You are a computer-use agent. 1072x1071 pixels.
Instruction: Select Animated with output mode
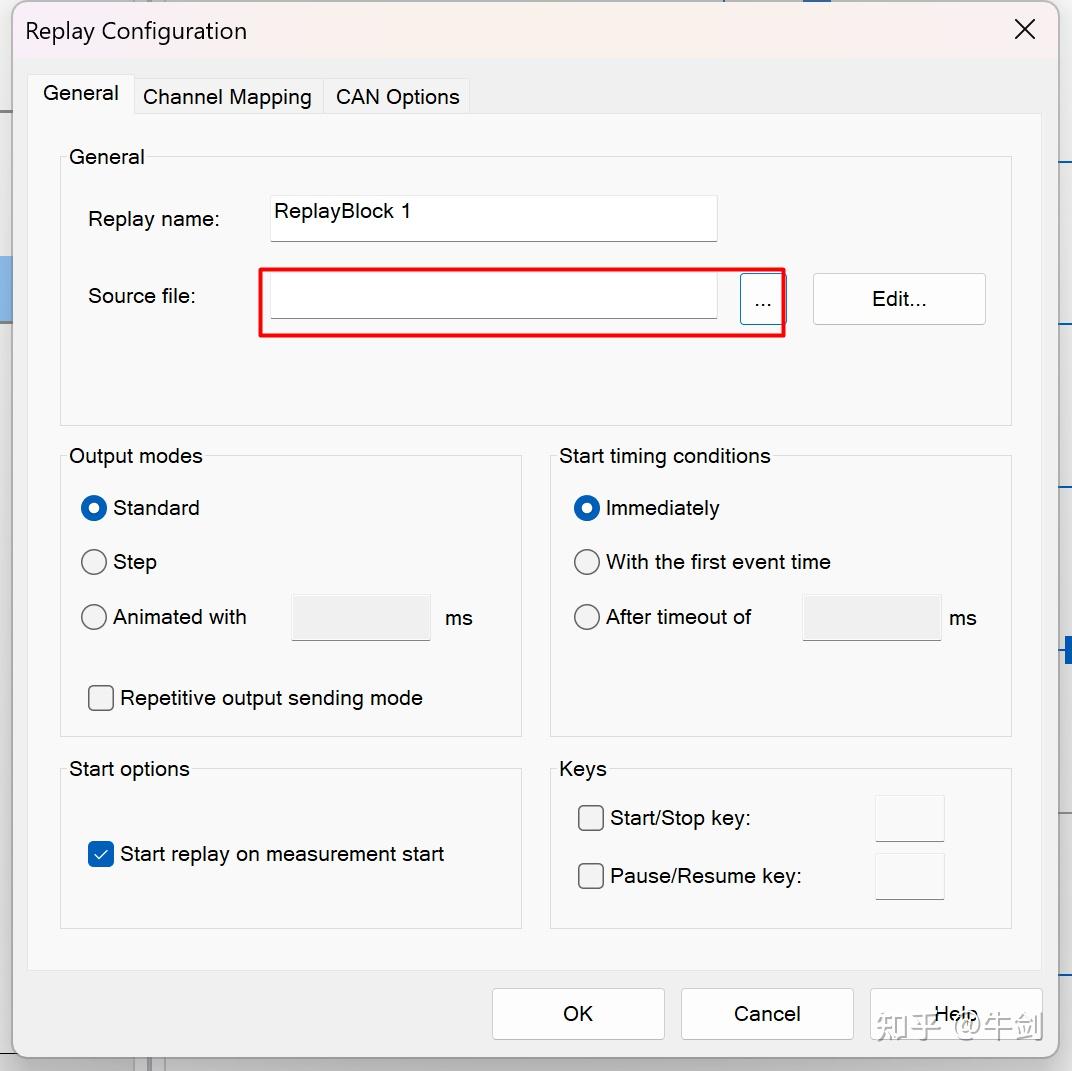(x=94, y=617)
